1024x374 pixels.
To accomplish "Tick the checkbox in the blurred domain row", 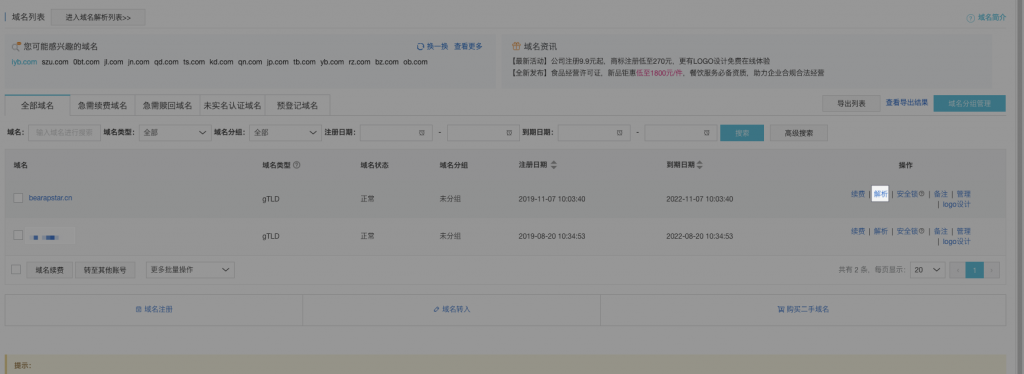I will pyautogui.click(x=18, y=235).
